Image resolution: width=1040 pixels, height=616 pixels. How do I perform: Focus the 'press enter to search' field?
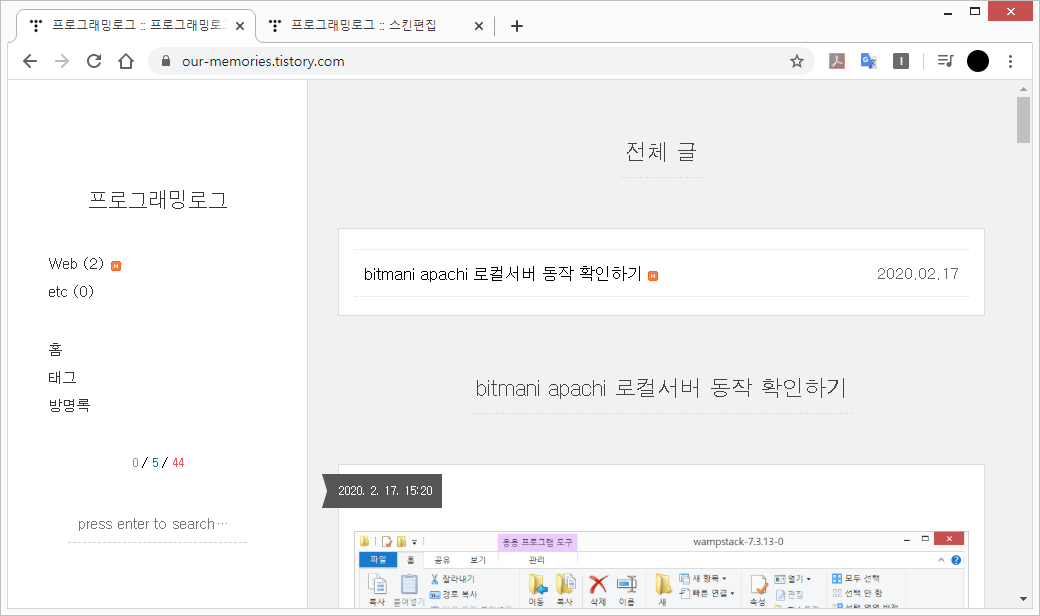coord(157,524)
